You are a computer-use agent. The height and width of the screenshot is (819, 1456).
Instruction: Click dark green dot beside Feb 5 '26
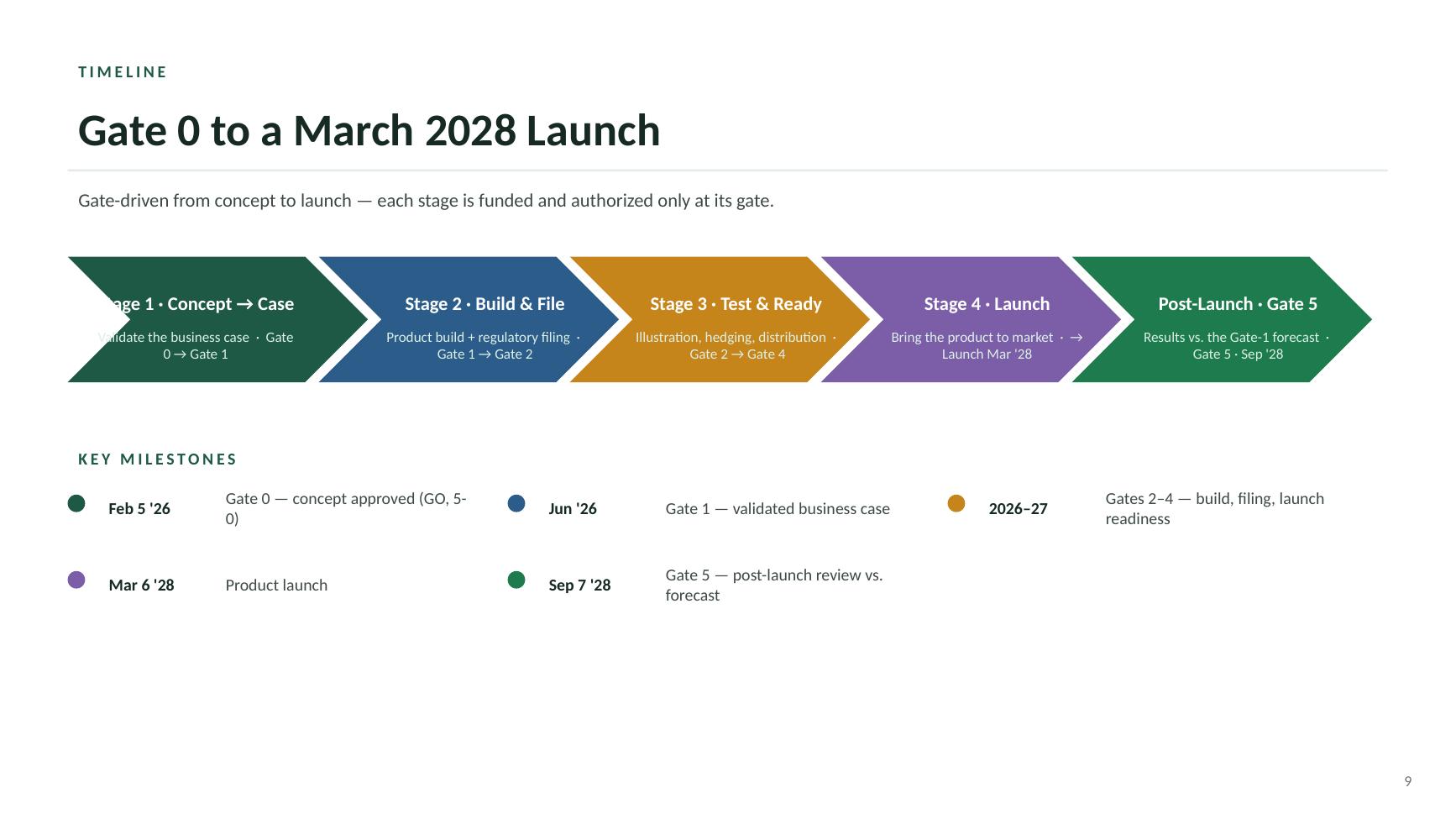[x=76, y=503]
